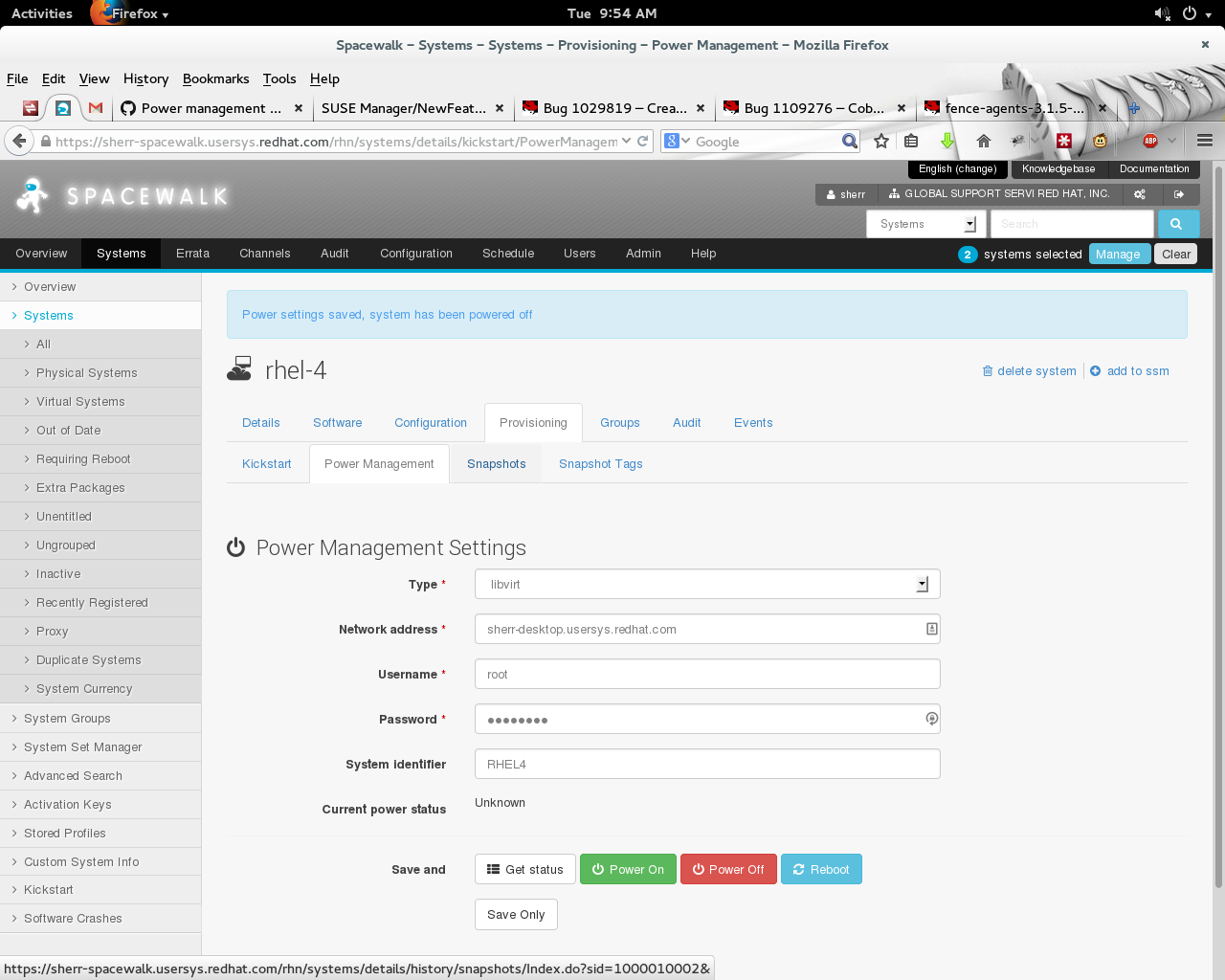
Task: Click the English (change) language link
Action: tap(957, 169)
